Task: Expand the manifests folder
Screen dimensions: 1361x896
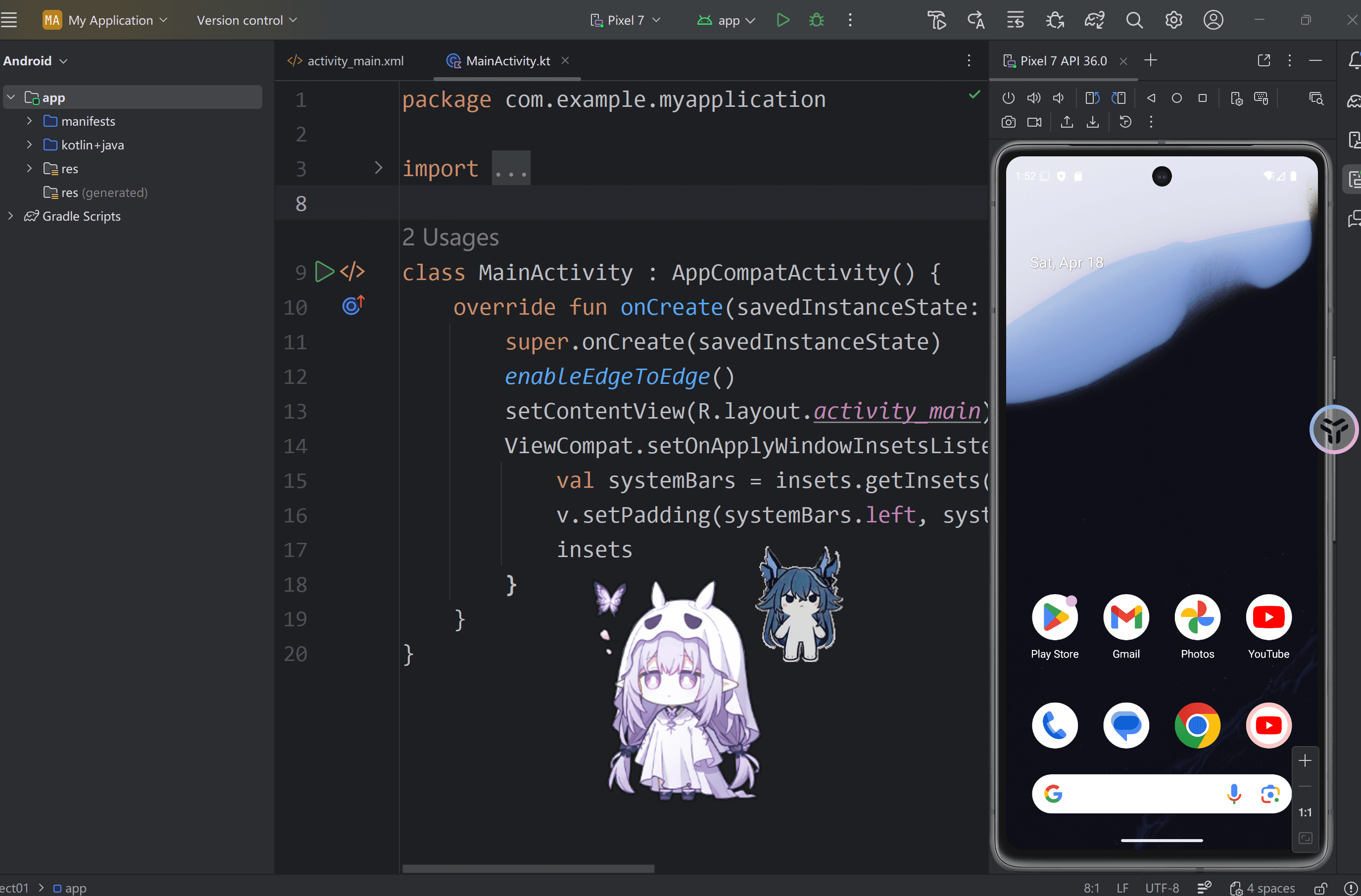Action: 29,121
